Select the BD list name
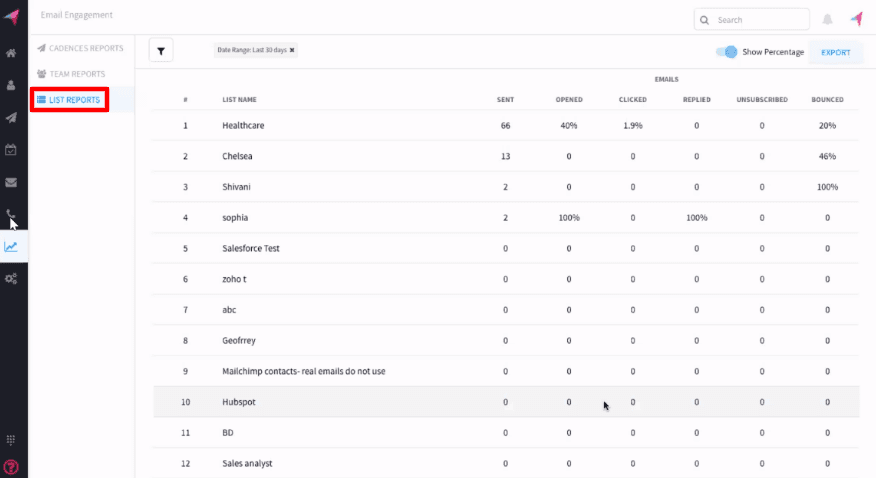876x478 pixels. (228, 433)
